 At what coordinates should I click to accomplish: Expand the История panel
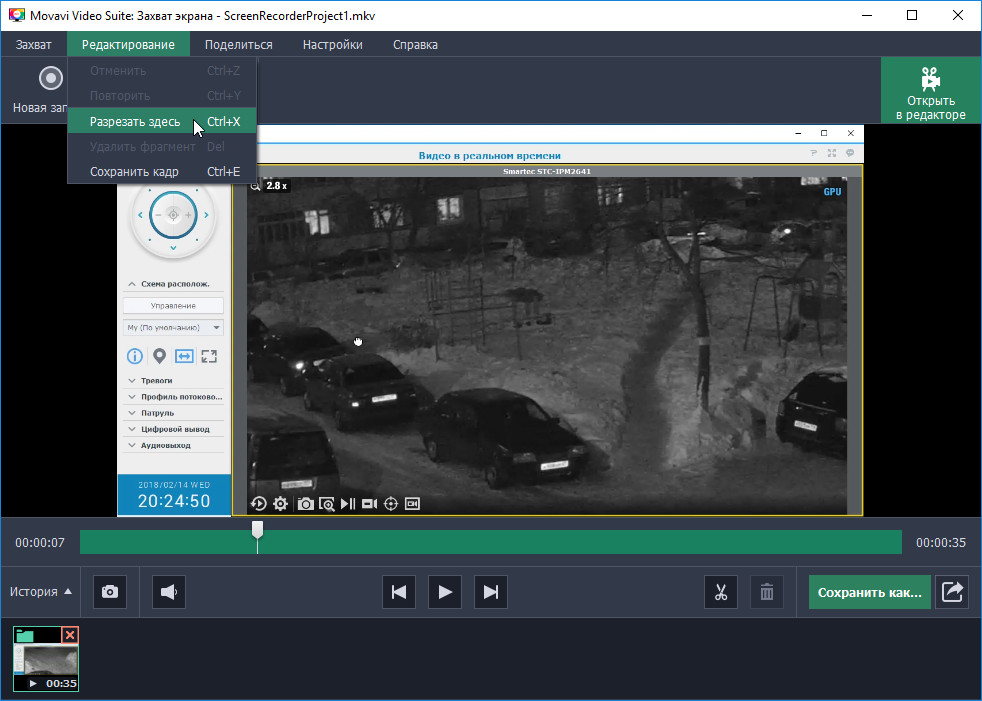coord(41,591)
